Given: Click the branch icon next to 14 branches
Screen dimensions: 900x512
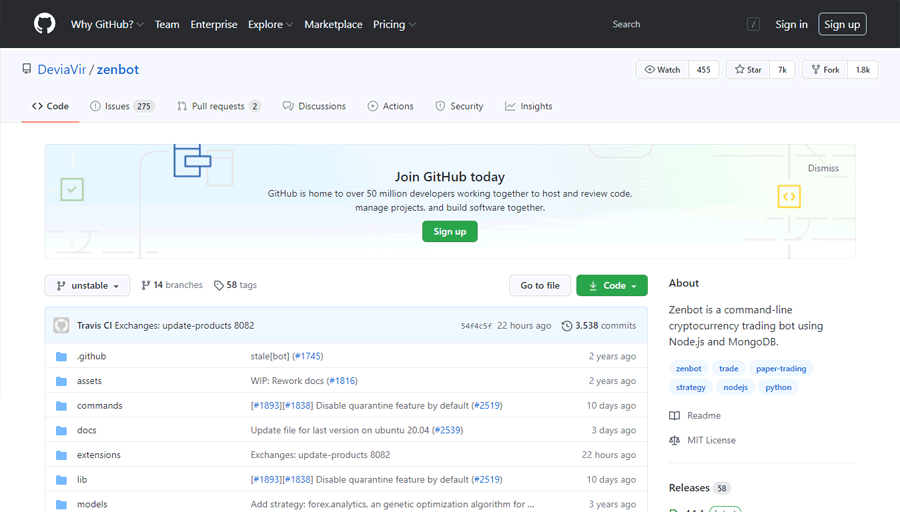Looking at the screenshot, I should [x=146, y=285].
